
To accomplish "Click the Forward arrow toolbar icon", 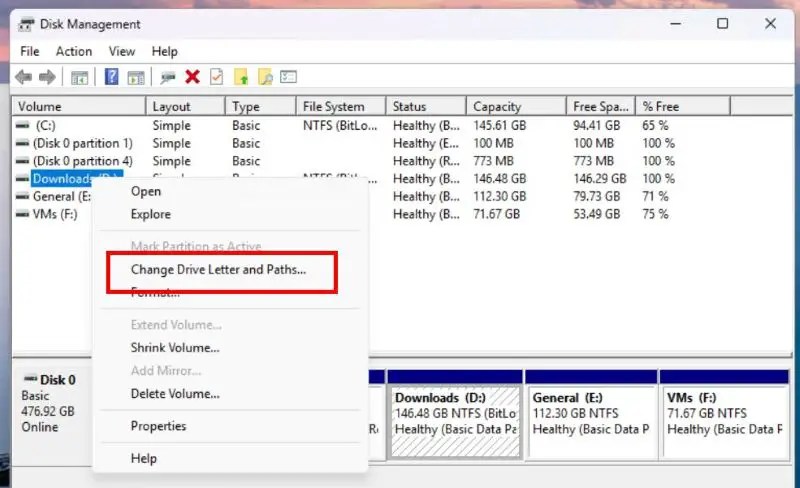I will pyautogui.click(x=46, y=77).
